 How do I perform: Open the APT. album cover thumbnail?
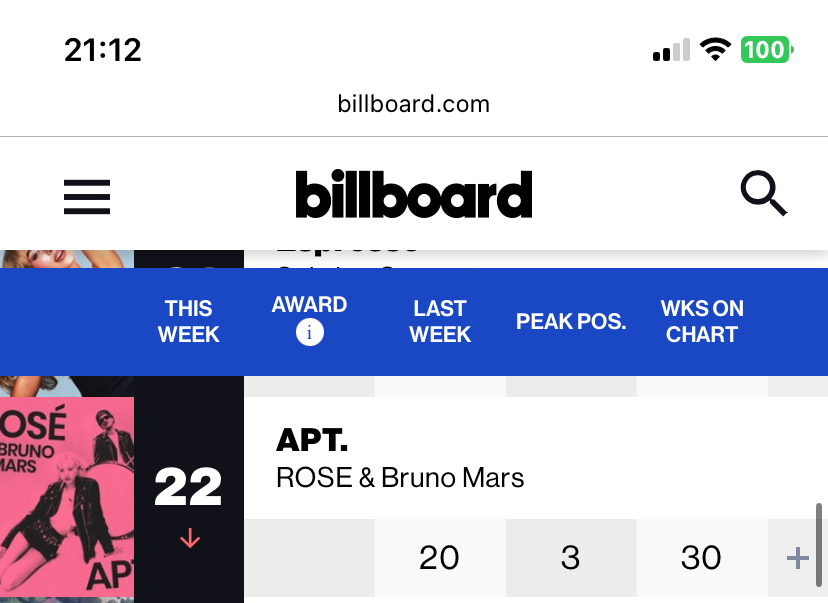(67, 497)
